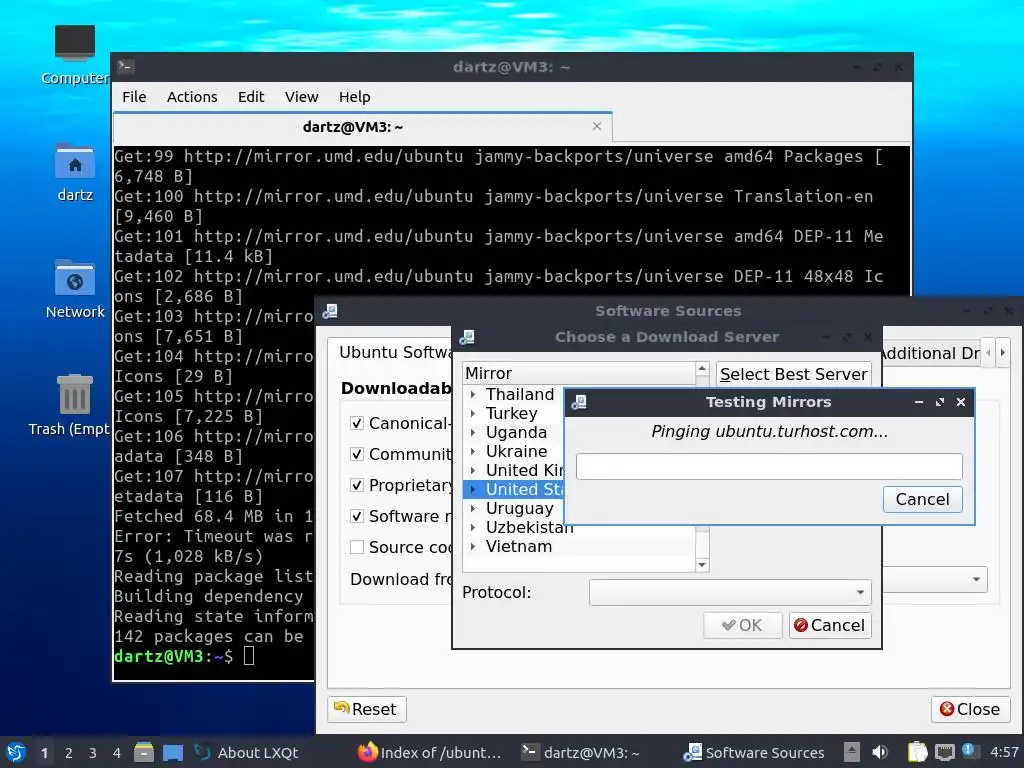Click the mirror list scroll up arrow
The width and height of the screenshot is (1024, 768).
[x=702, y=370]
